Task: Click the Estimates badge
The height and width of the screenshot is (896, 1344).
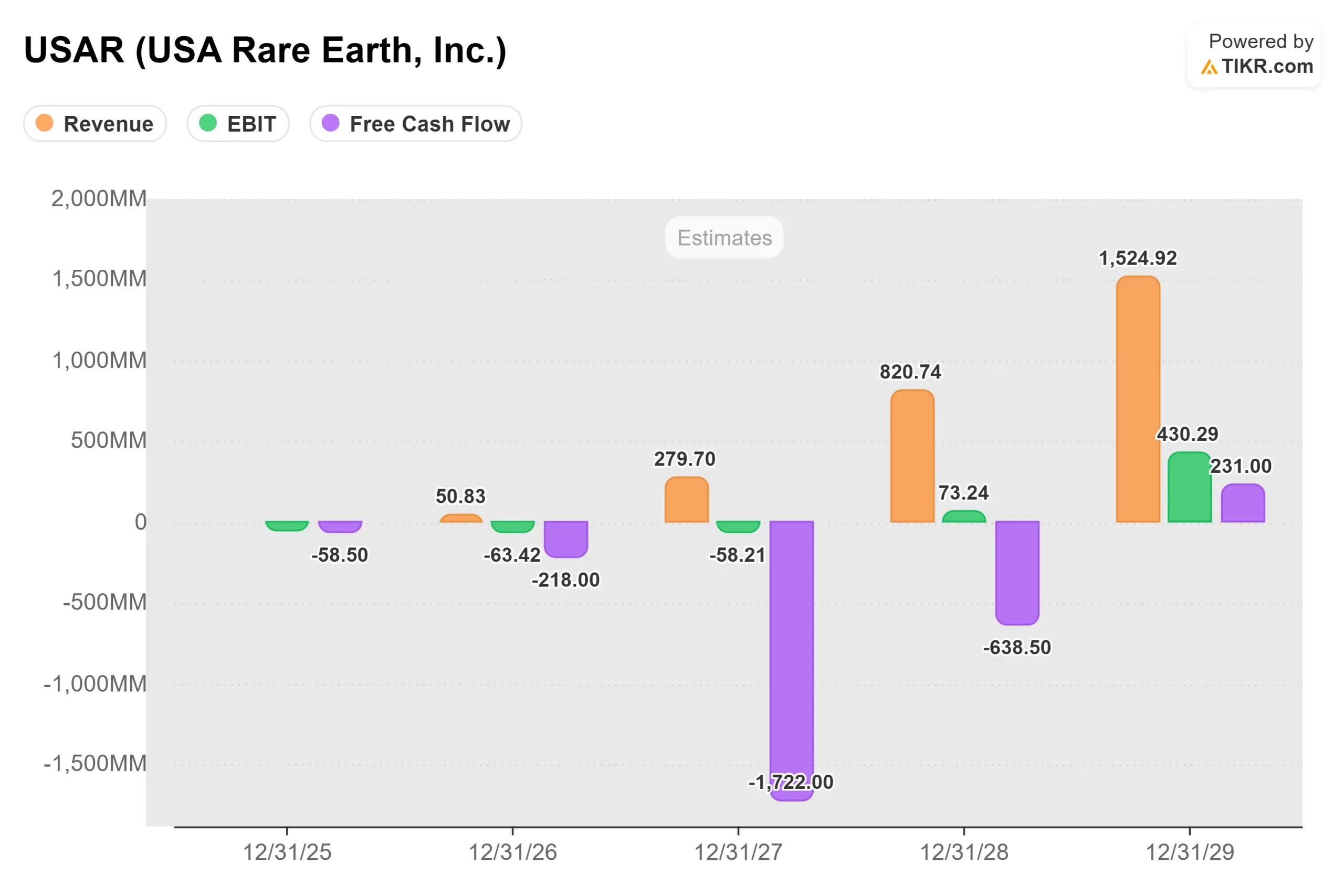Action: pyautogui.click(x=724, y=238)
